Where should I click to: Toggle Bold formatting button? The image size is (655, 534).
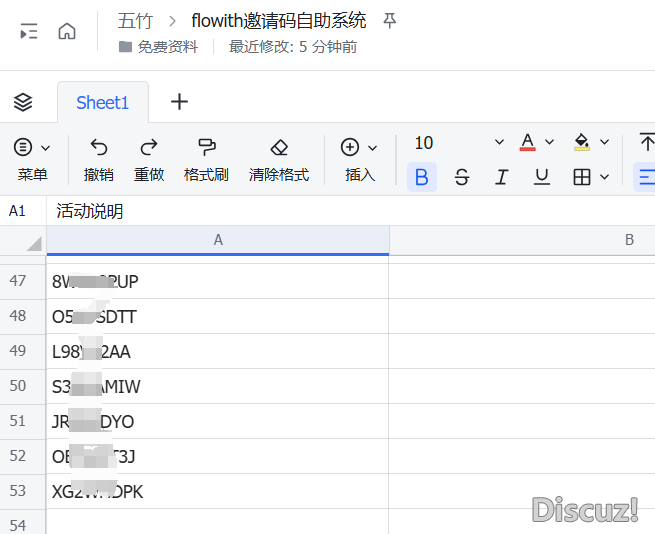click(x=421, y=177)
